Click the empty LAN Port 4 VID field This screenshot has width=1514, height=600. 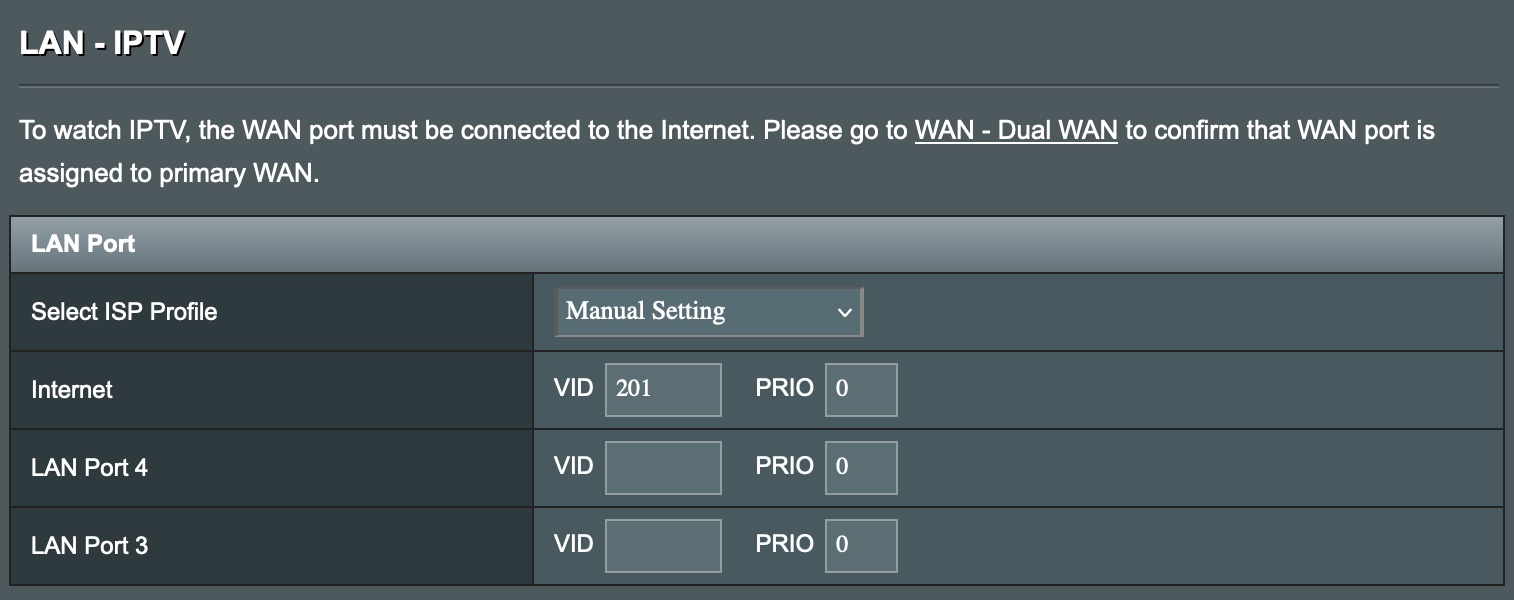pyautogui.click(x=663, y=467)
